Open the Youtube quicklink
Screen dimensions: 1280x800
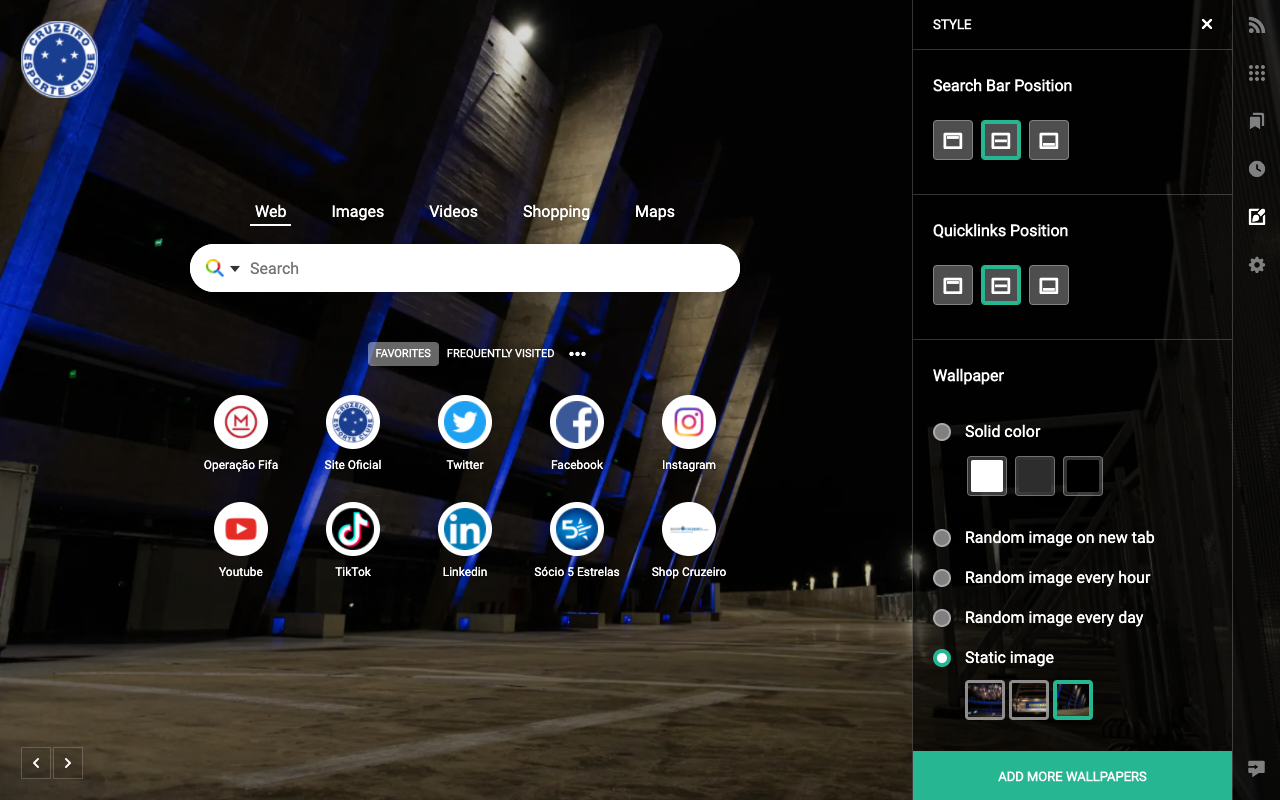(241, 530)
